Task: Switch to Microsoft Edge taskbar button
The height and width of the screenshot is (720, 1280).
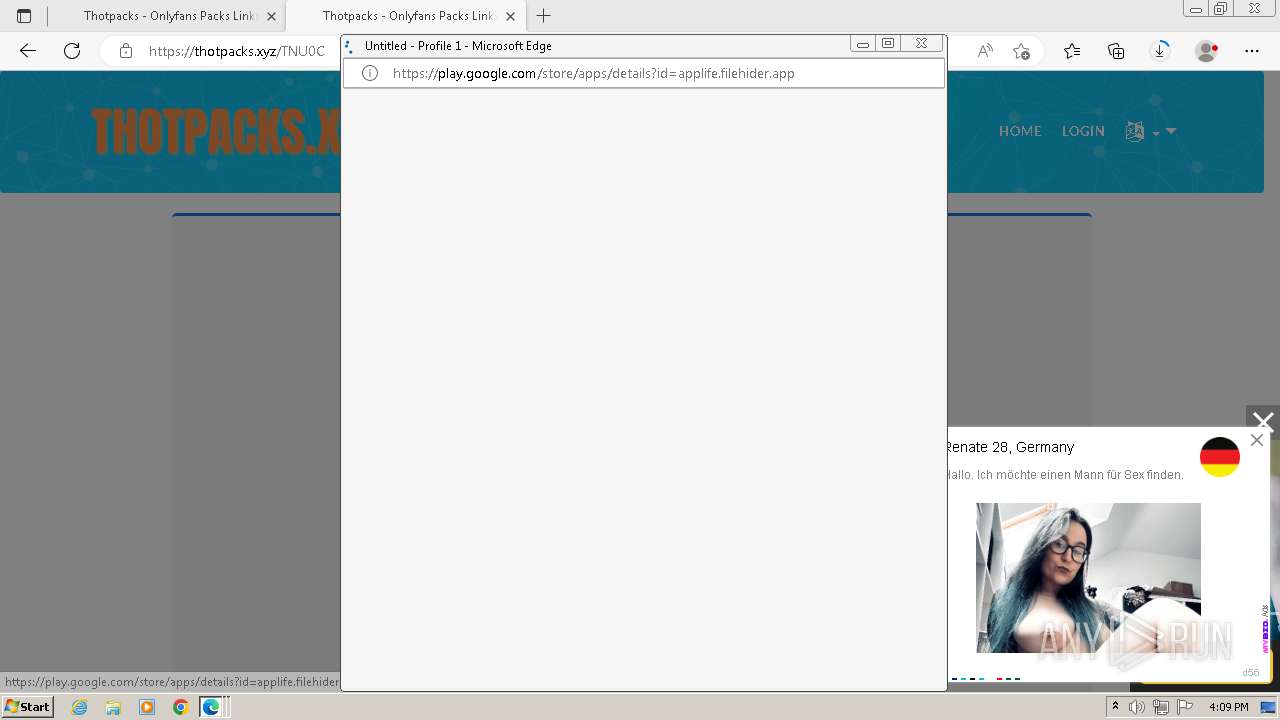Action: 214,707
